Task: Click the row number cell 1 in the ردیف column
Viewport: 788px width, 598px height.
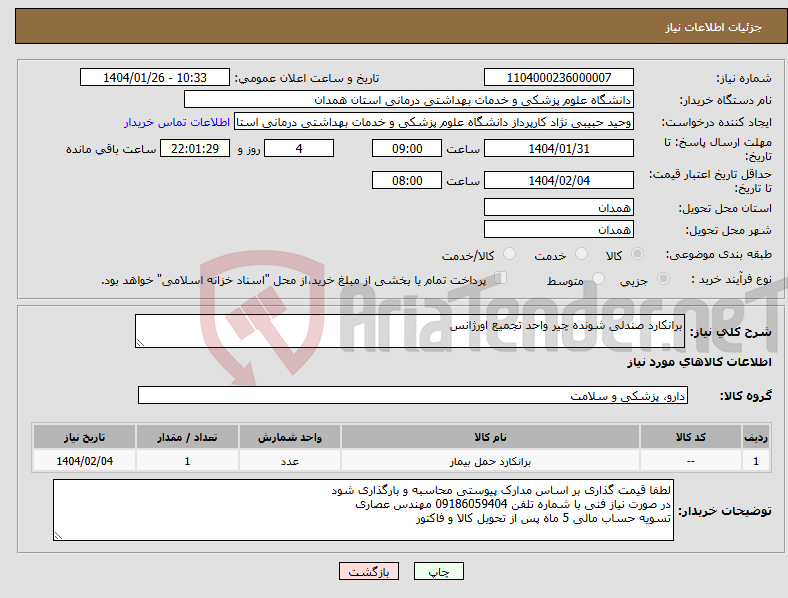Action: (x=756, y=461)
